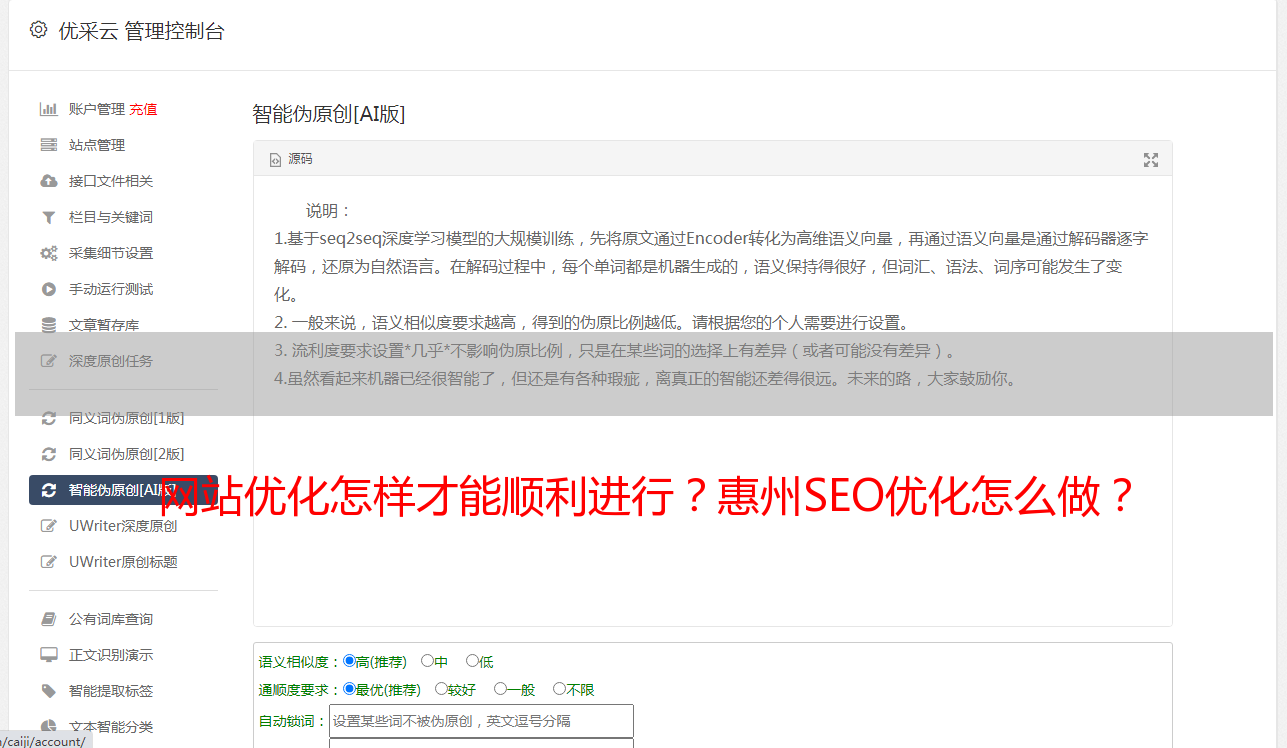Click the line starting 4.虽然看起来机器已经很智能了
1287x748 pixels.
tap(646, 379)
